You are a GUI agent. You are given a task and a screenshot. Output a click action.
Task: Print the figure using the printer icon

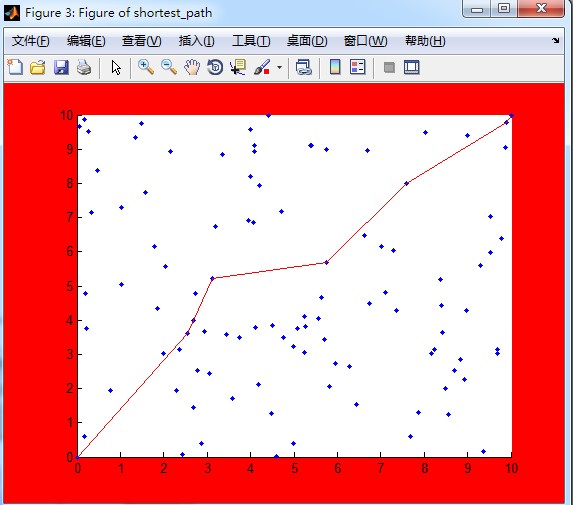click(x=84, y=68)
